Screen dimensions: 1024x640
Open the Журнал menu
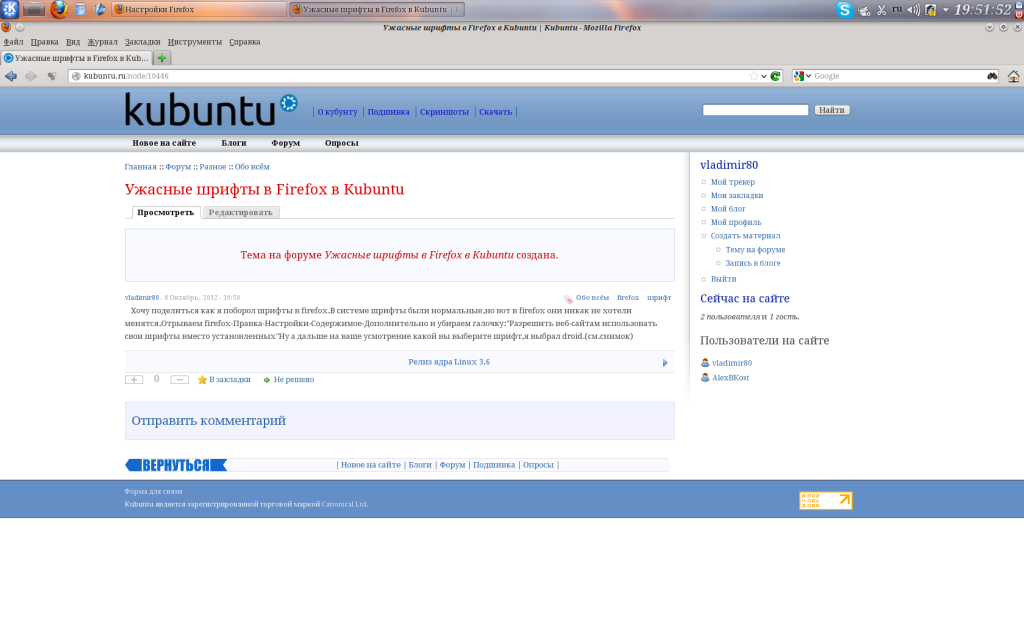[103, 42]
